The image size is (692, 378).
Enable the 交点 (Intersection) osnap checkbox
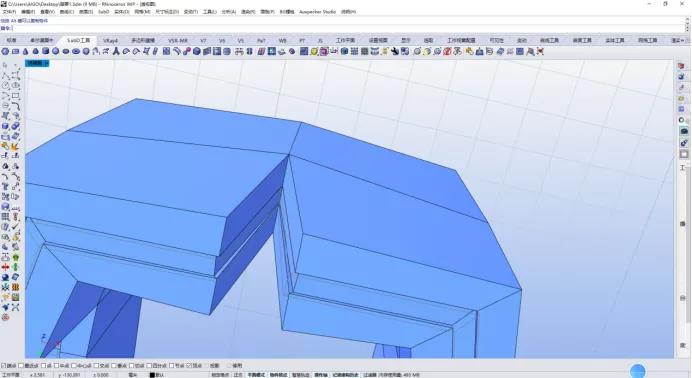coord(96,366)
